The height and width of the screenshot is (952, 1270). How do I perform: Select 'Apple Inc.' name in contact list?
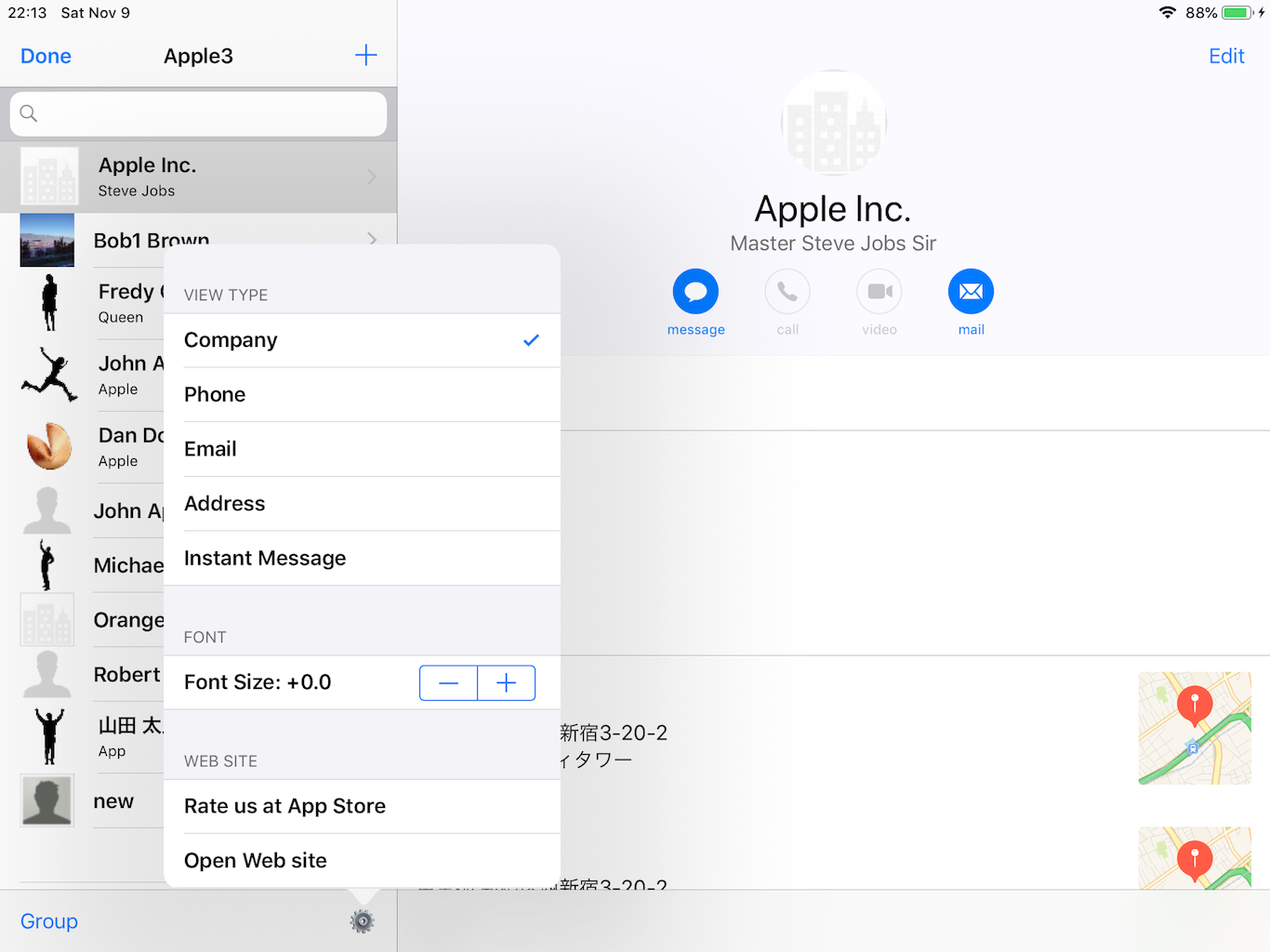point(147,165)
